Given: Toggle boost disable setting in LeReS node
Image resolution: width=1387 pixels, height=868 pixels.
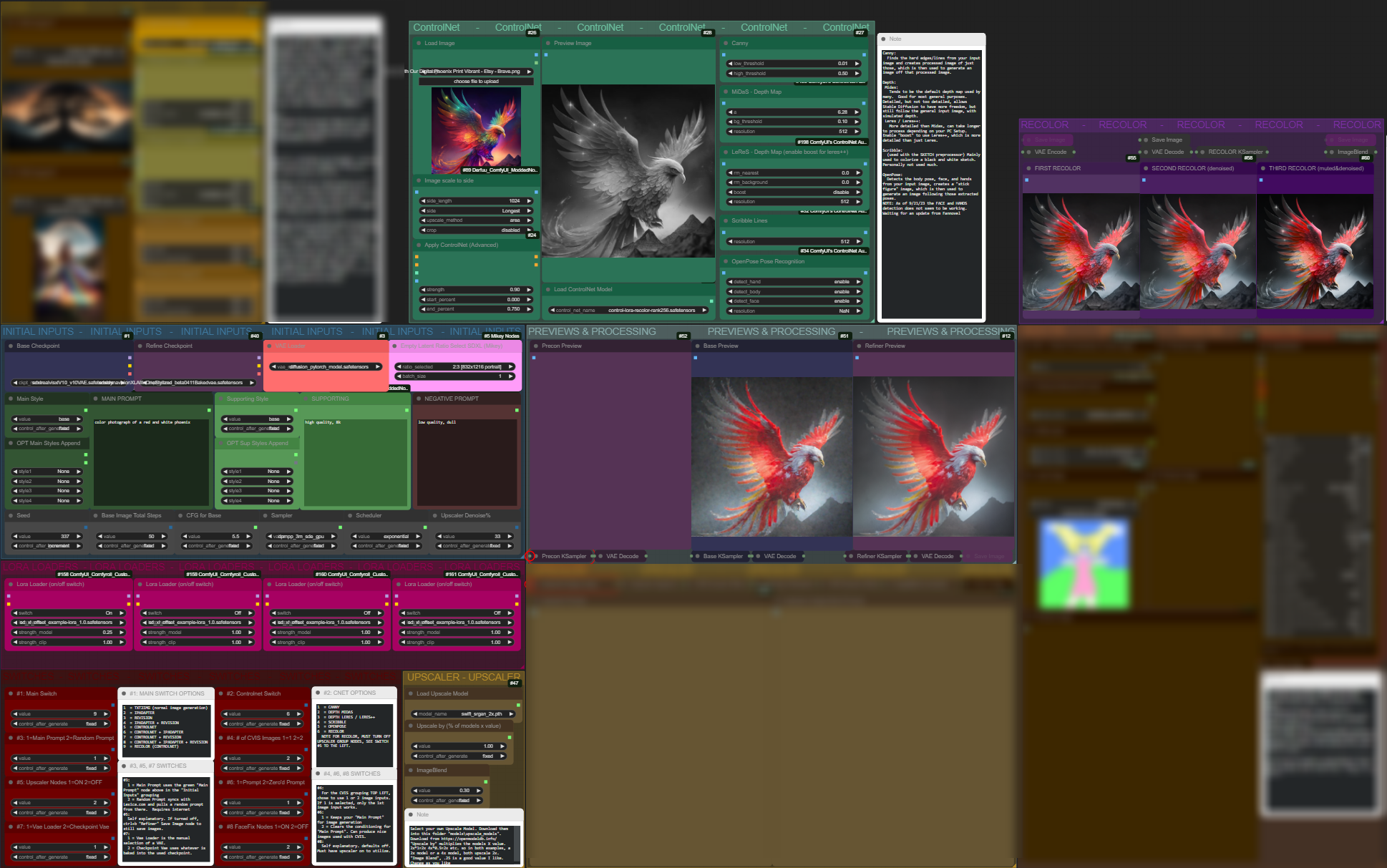Looking at the screenshot, I should [x=793, y=192].
